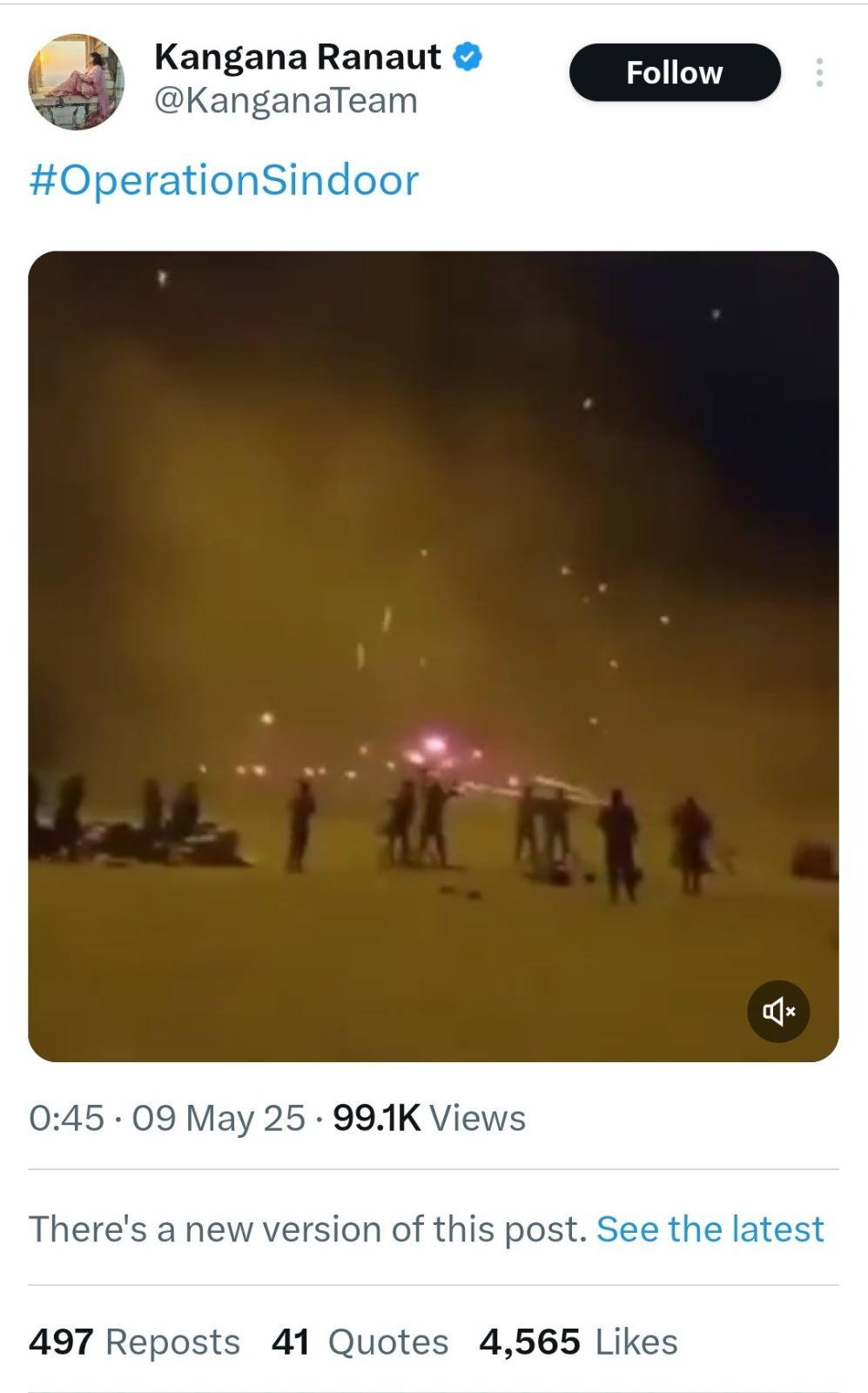
Task: Click the Kangana Ranaut display name
Action: point(297,57)
